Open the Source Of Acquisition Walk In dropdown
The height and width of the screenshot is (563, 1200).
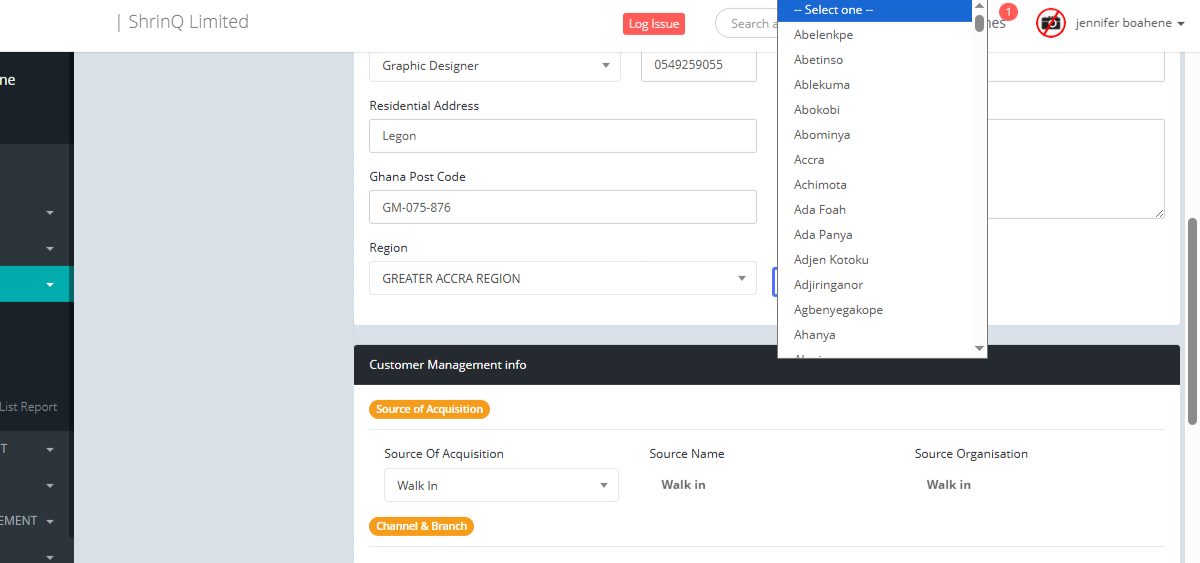click(501, 486)
